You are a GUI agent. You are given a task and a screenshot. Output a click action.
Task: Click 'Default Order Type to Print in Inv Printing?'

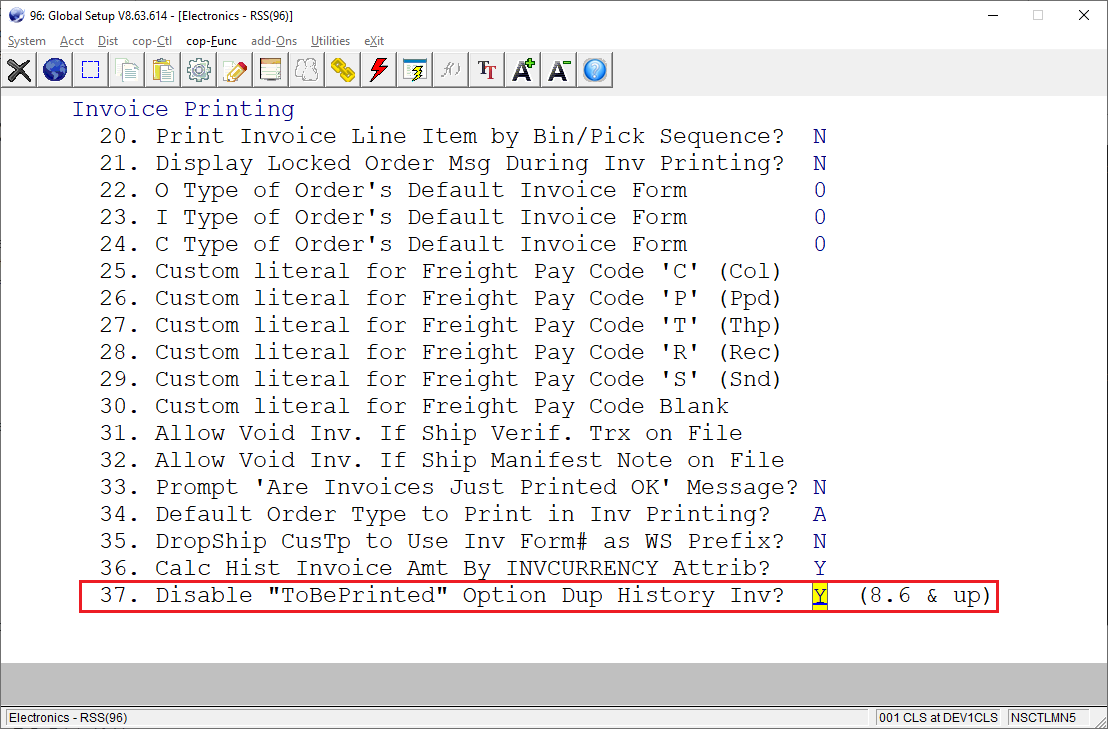463,514
